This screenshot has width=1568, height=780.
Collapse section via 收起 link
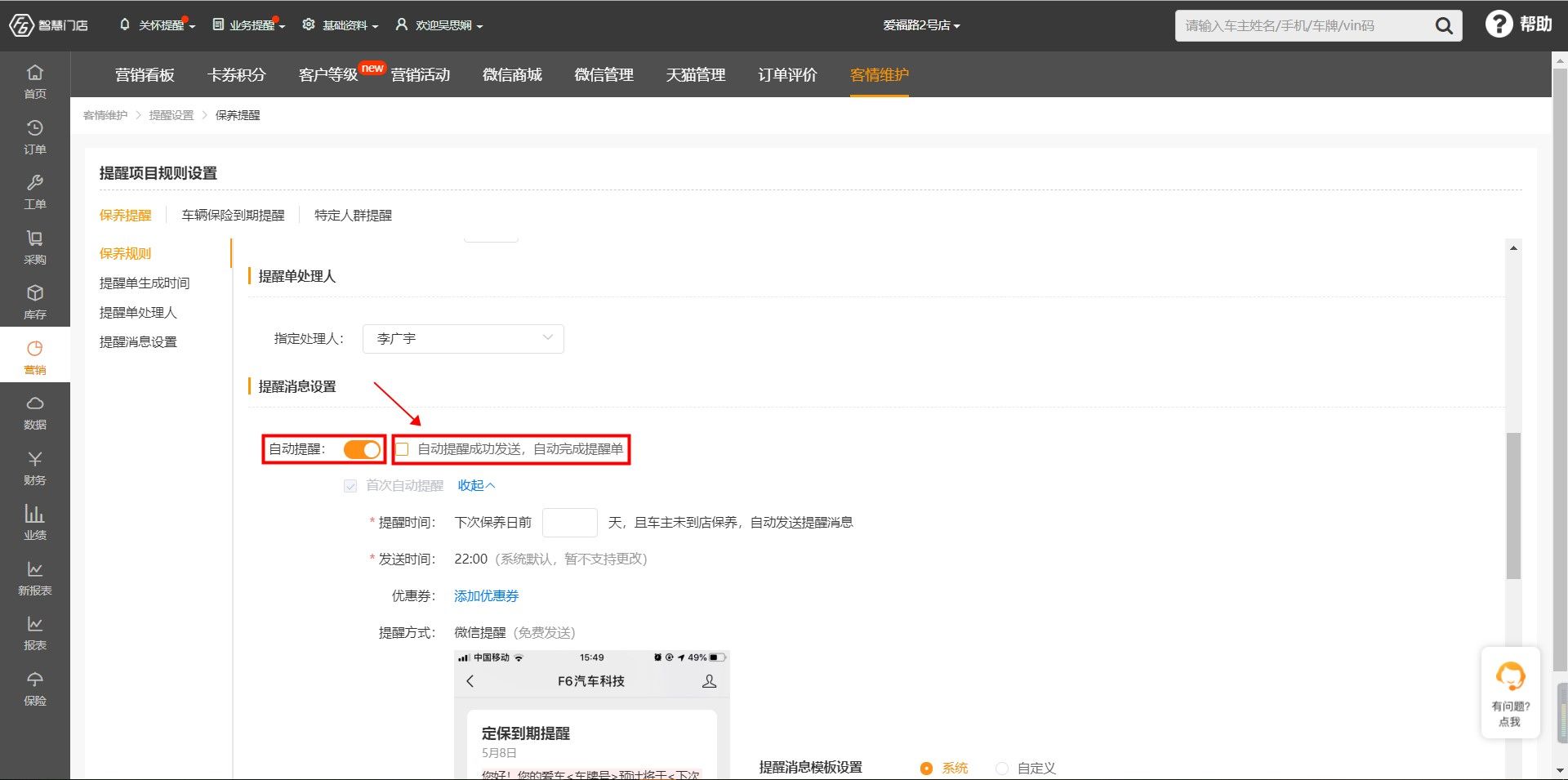coord(476,485)
